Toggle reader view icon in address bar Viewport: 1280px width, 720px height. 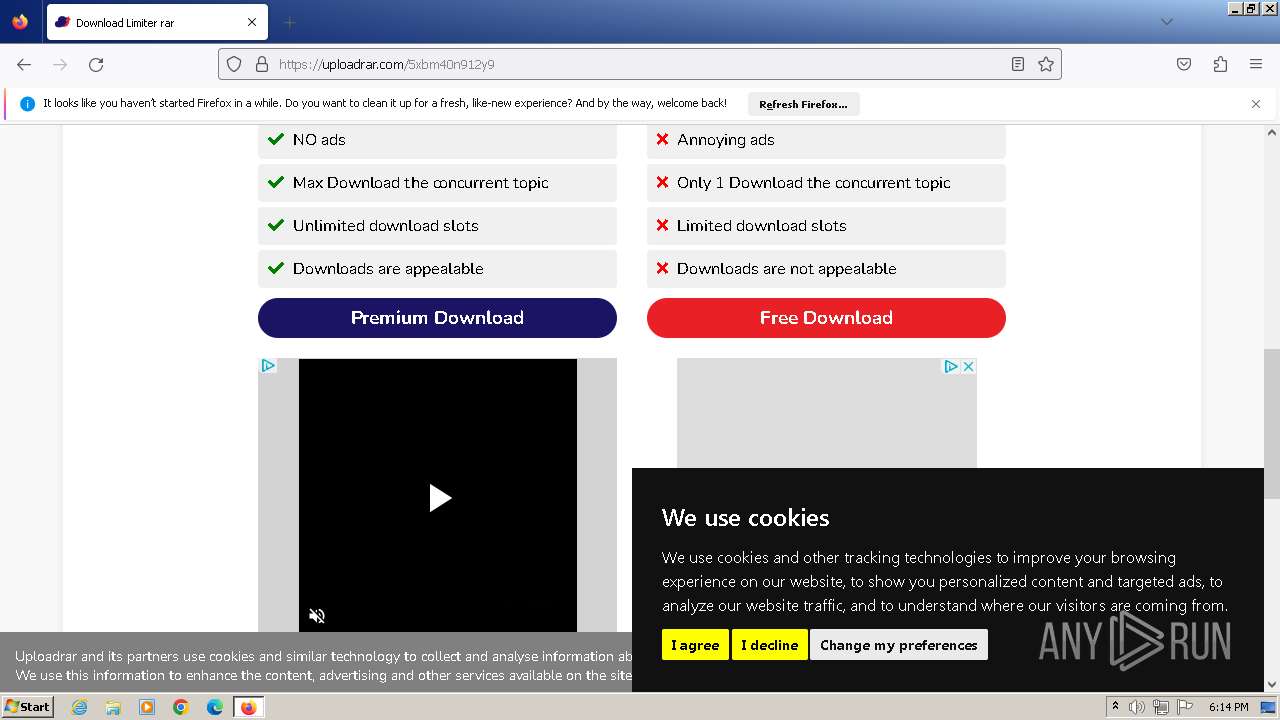[1018, 64]
